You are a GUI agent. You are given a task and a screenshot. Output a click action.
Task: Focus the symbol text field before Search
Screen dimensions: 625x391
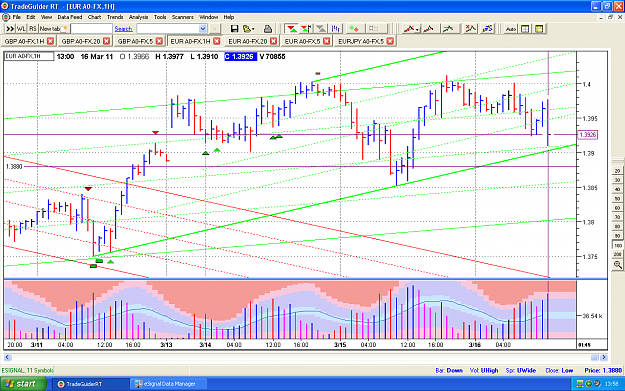[x=91, y=29]
